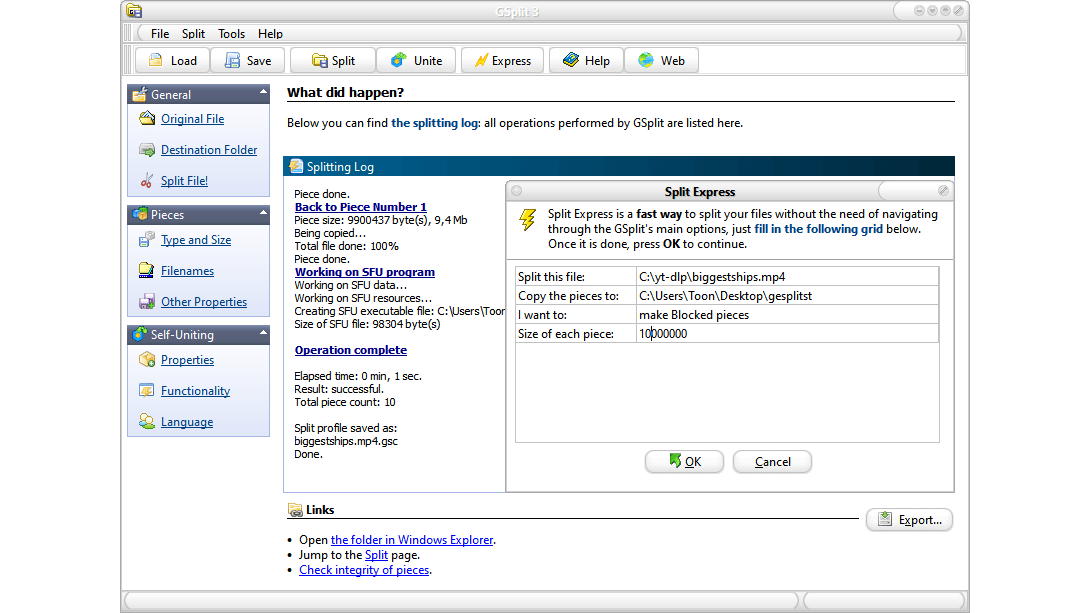1090x613 pixels.
Task: Click the Split Express dialog top-right button
Action: click(x=943, y=190)
